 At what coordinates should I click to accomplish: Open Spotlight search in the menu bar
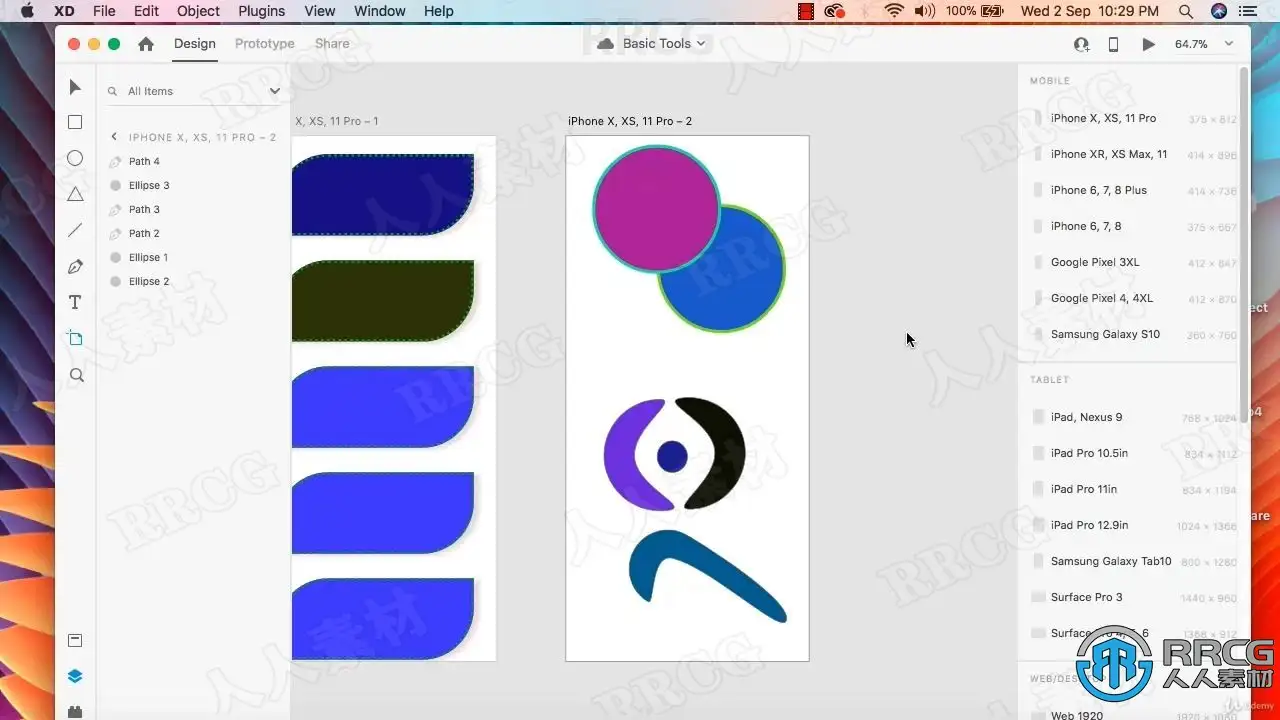pyautogui.click(x=1186, y=11)
